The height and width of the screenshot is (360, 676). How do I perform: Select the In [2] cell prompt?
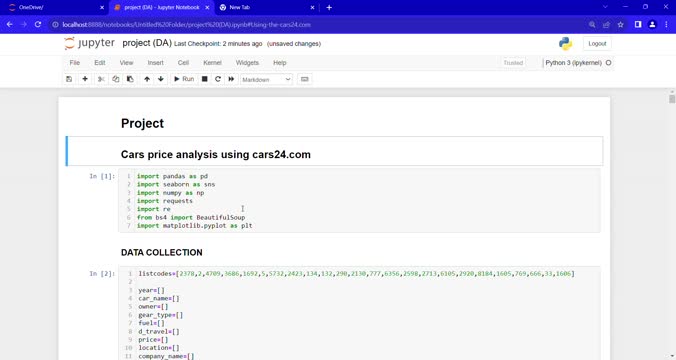click(102, 274)
